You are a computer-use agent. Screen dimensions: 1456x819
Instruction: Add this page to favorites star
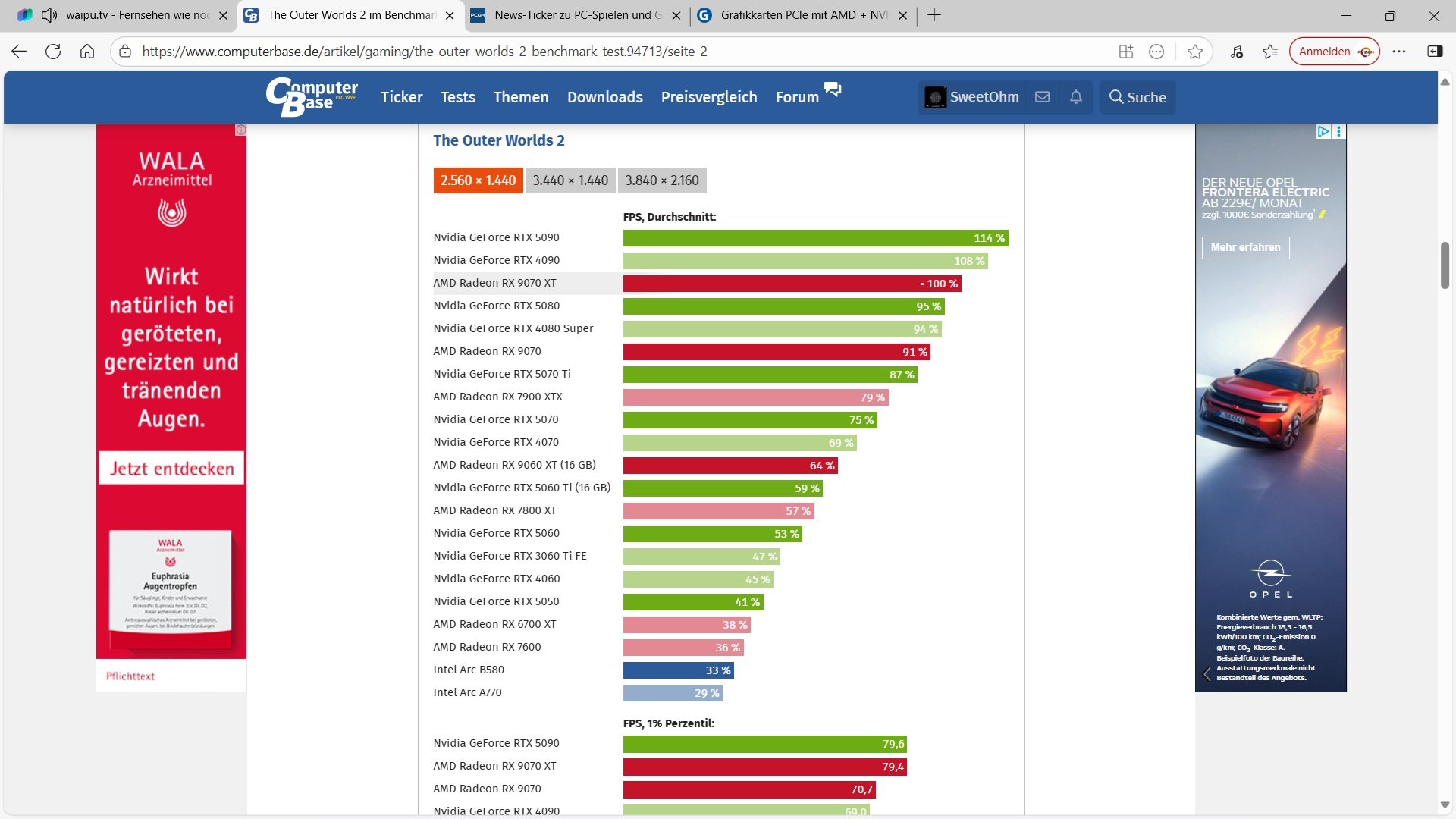[1195, 52]
